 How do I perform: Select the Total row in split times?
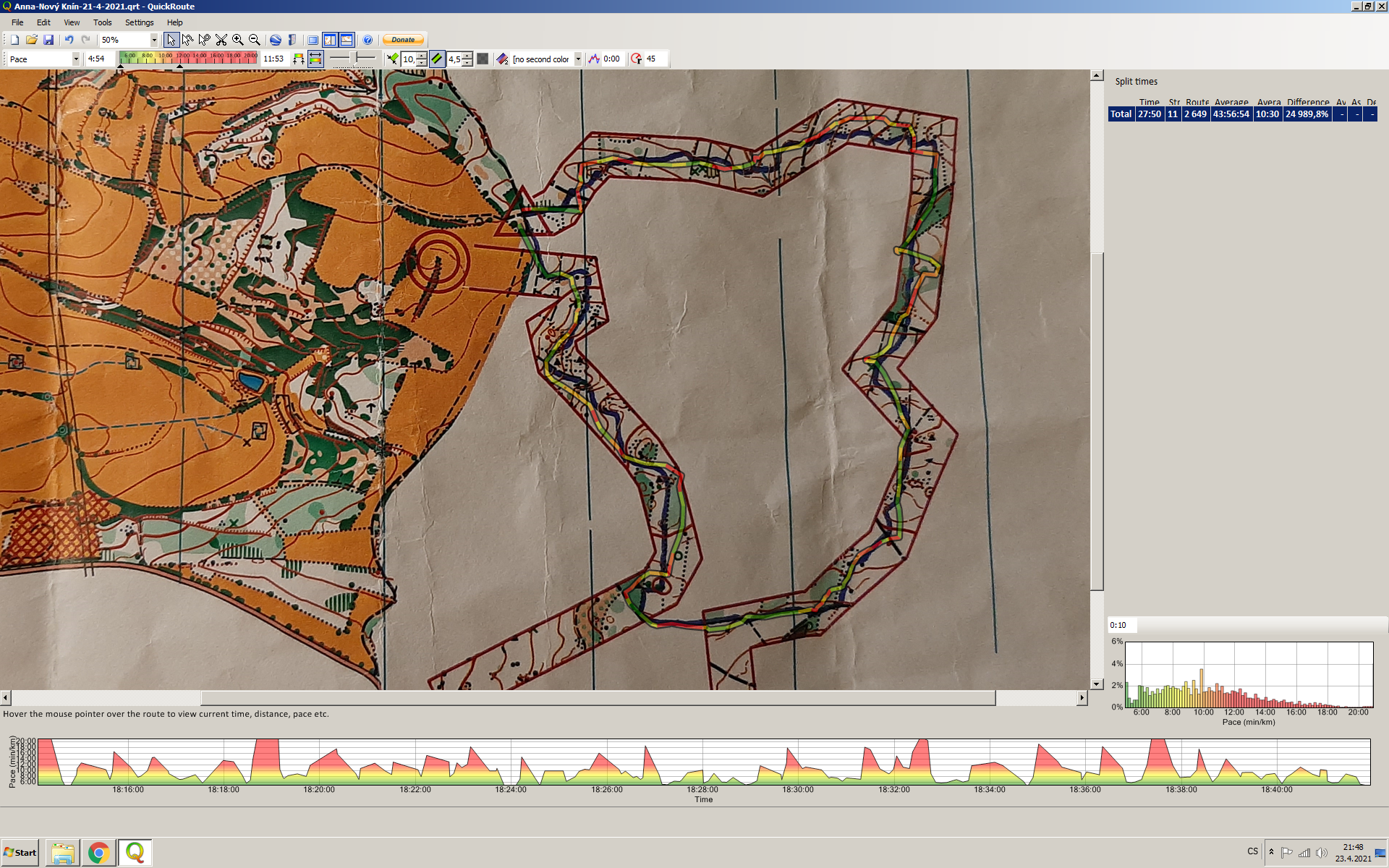[1242, 114]
